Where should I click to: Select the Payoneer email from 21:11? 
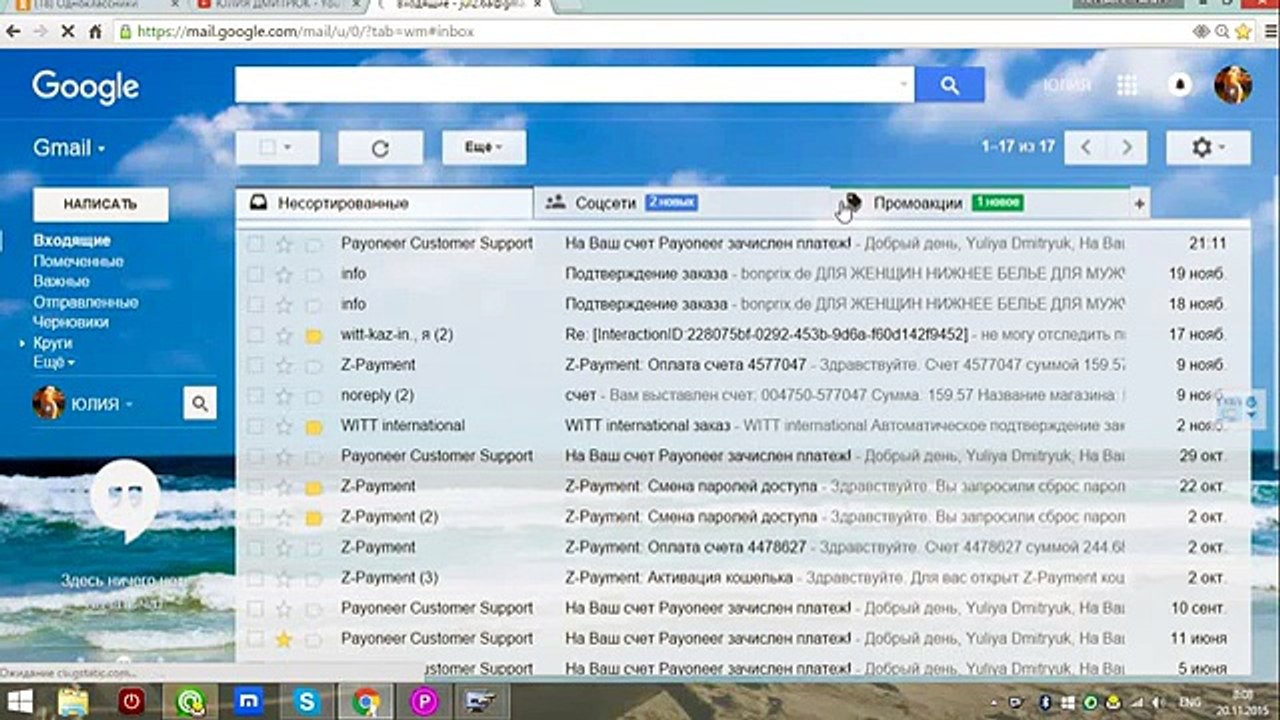(x=256, y=243)
